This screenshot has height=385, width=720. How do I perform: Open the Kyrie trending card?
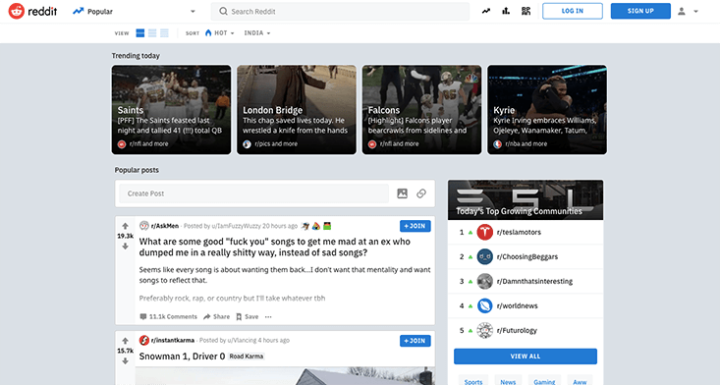[547, 109]
